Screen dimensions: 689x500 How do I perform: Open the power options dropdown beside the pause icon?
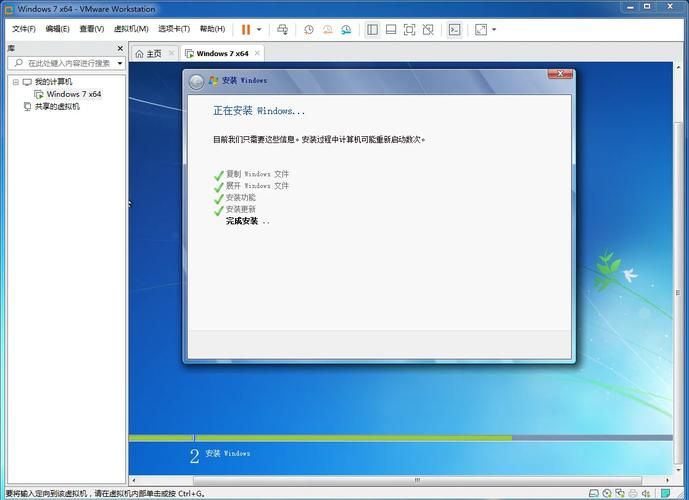[x=259, y=29]
